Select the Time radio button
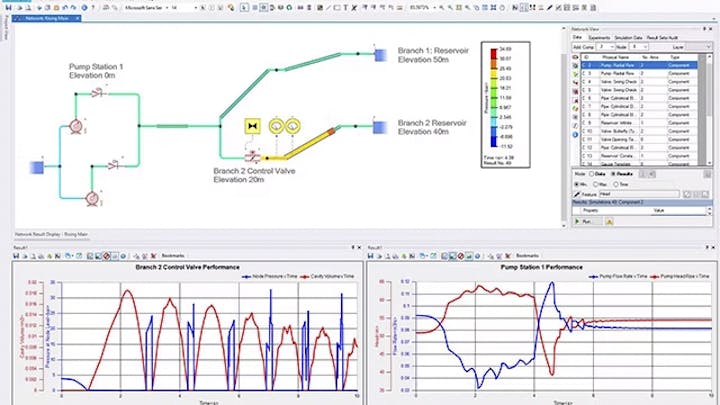 point(616,184)
